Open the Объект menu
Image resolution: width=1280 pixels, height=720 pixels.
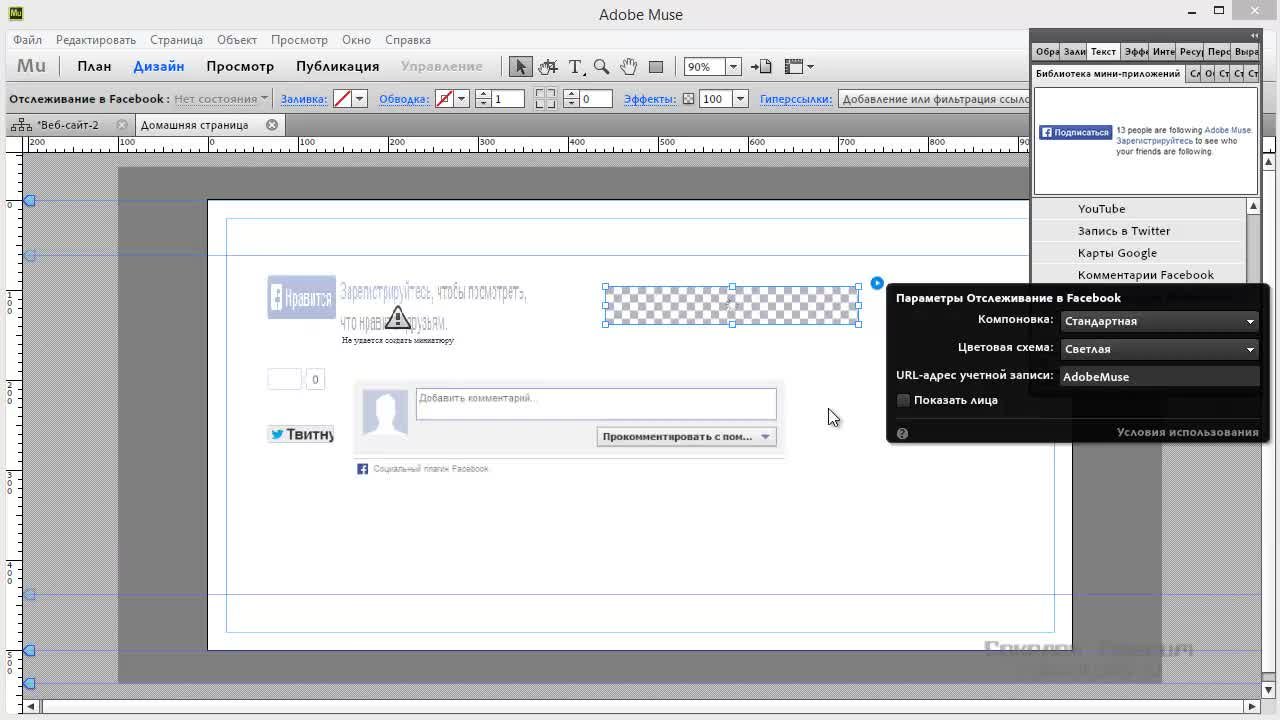237,40
